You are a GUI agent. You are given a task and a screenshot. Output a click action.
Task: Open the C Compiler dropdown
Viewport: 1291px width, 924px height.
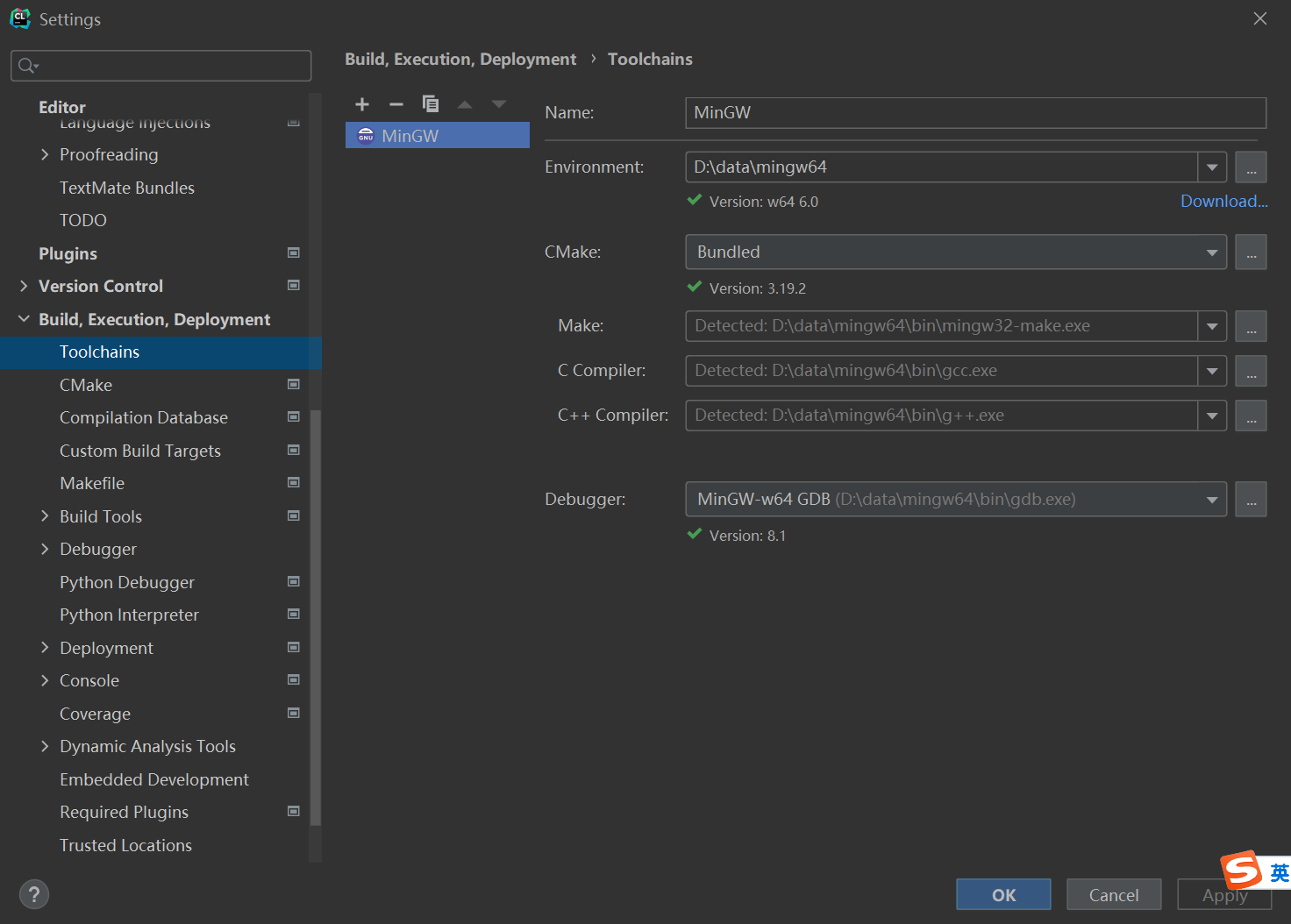coord(1212,371)
